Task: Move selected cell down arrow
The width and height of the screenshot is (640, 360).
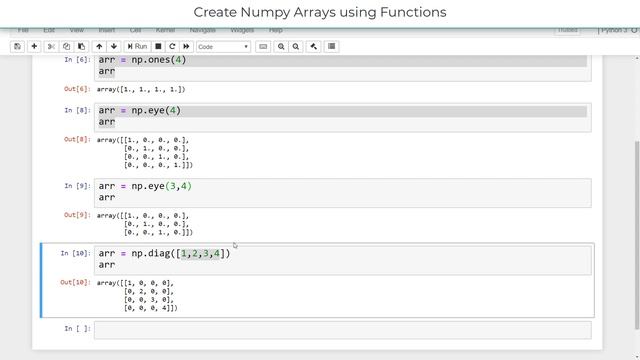Action: (114, 47)
